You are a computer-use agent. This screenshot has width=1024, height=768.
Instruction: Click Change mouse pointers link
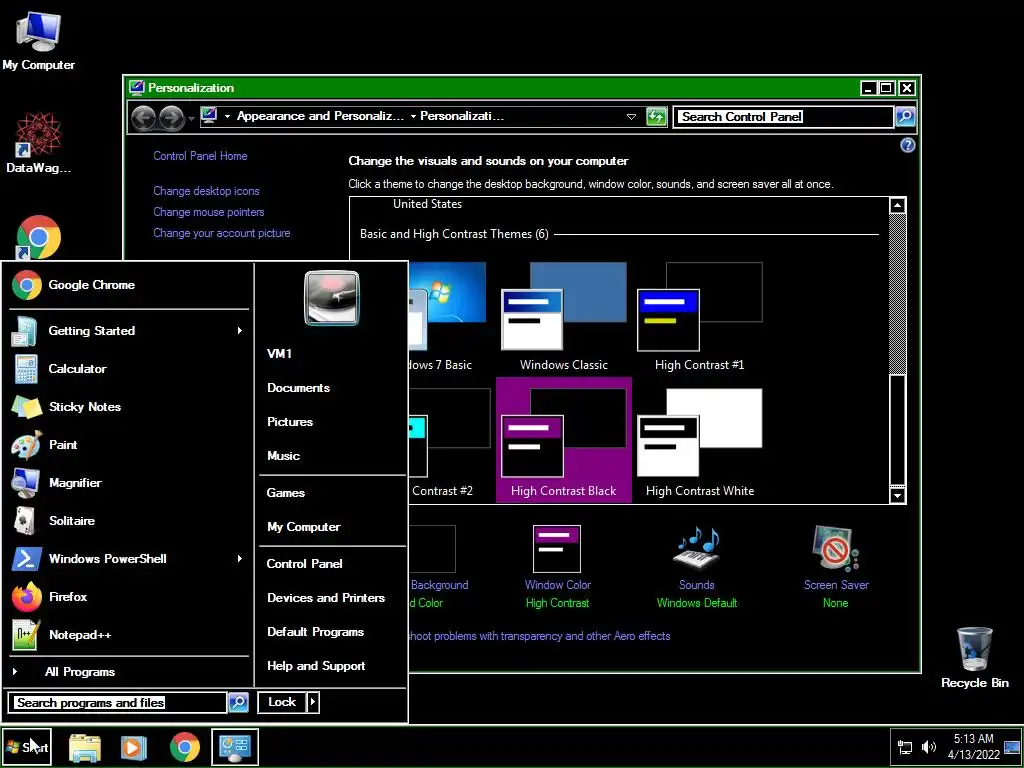click(x=209, y=212)
